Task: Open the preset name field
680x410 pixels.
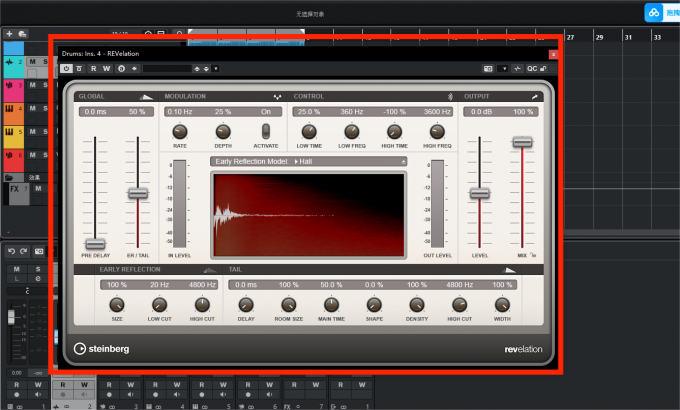Action: coord(167,69)
